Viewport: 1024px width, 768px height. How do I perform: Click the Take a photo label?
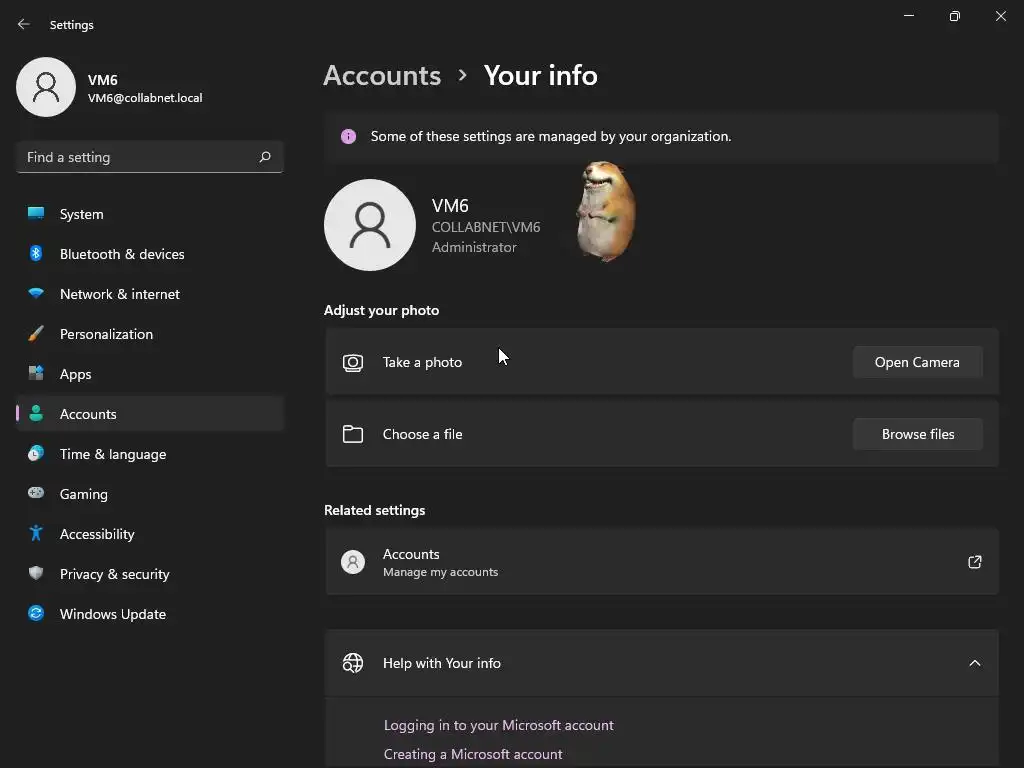coord(423,362)
